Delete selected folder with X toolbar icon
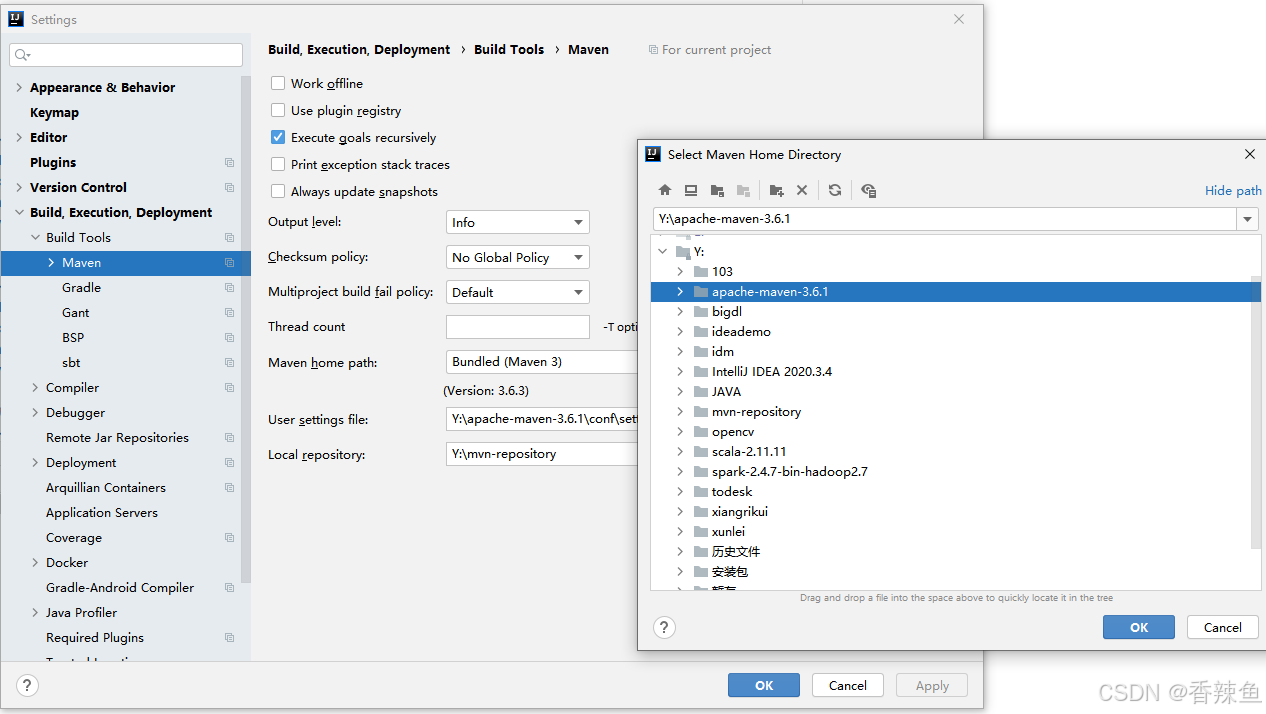This screenshot has width=1266, height=714. coord(802,190)
